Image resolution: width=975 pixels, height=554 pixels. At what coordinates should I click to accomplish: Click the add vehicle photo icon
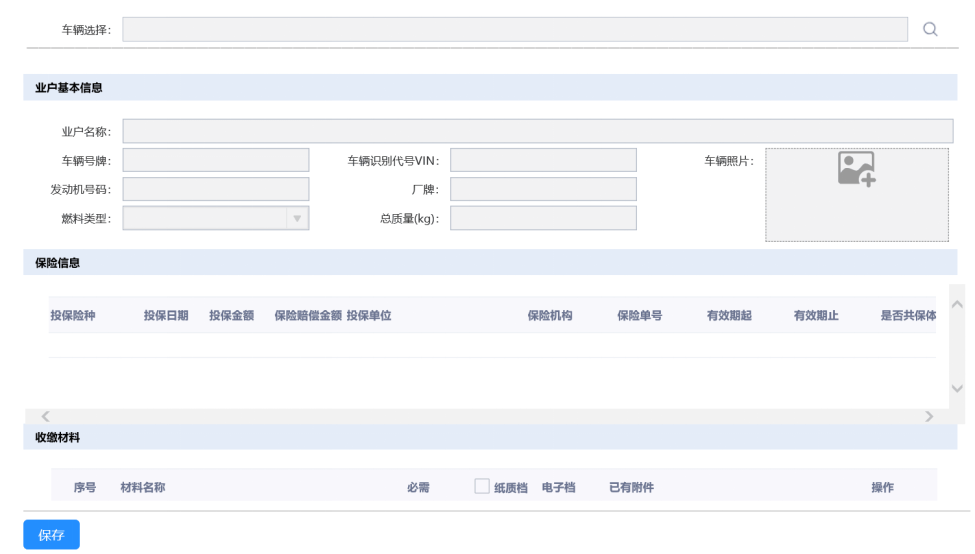click(x=856, y=169)
